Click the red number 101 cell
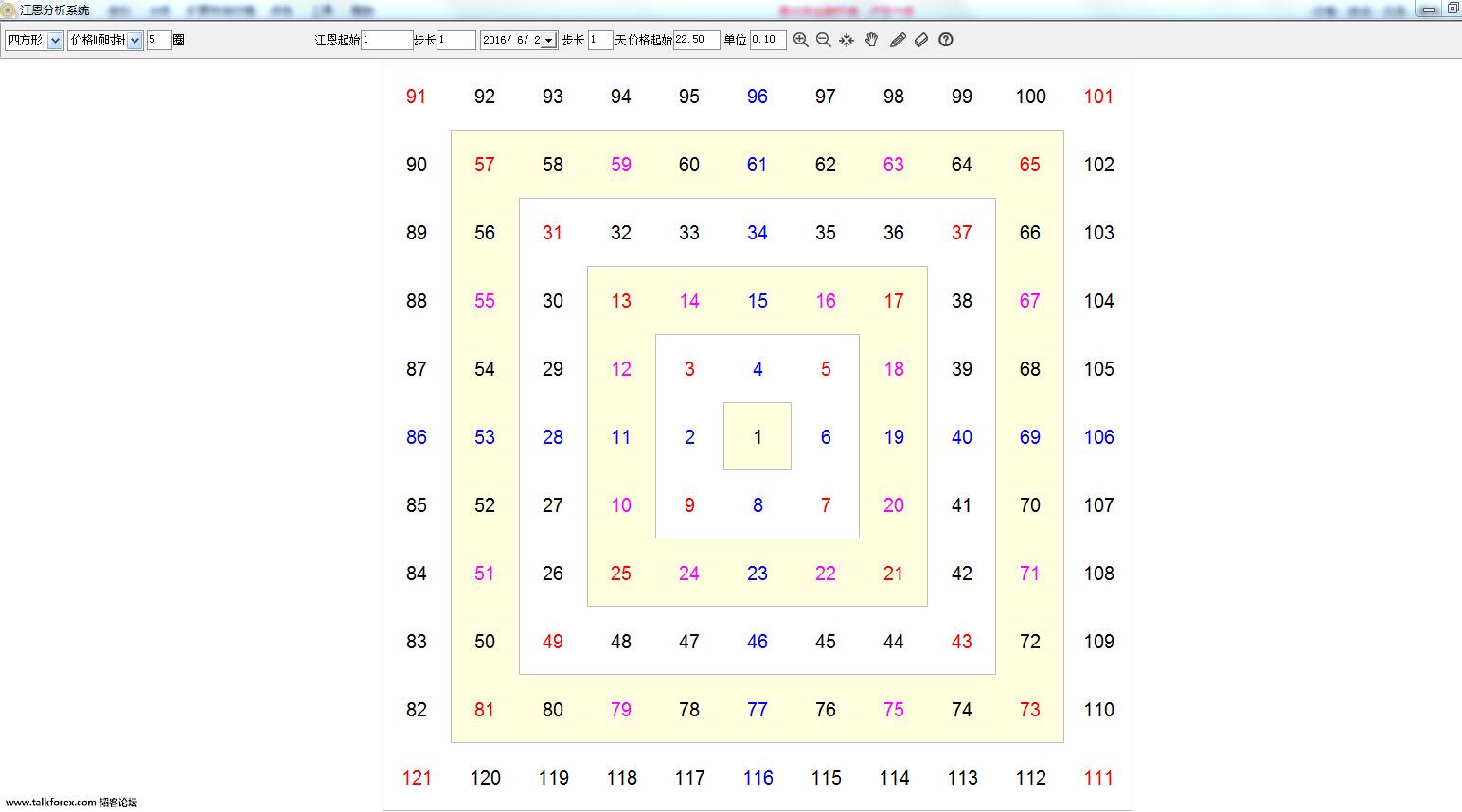This screenshot has height=812, width=1462. [1098, 97]
